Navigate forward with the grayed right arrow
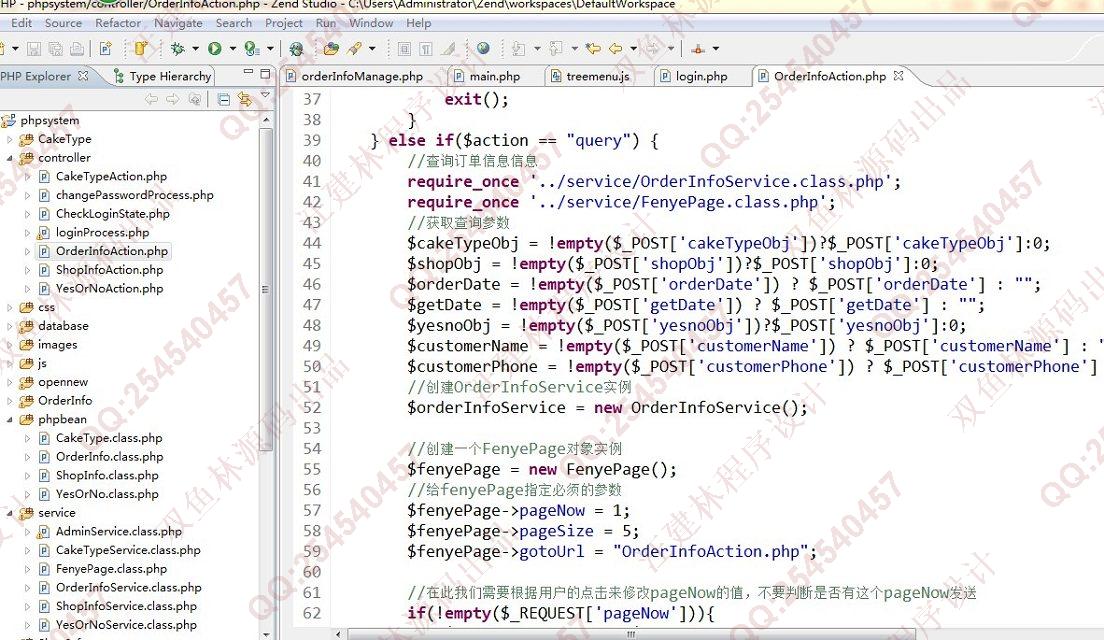 tap(653, 49)
